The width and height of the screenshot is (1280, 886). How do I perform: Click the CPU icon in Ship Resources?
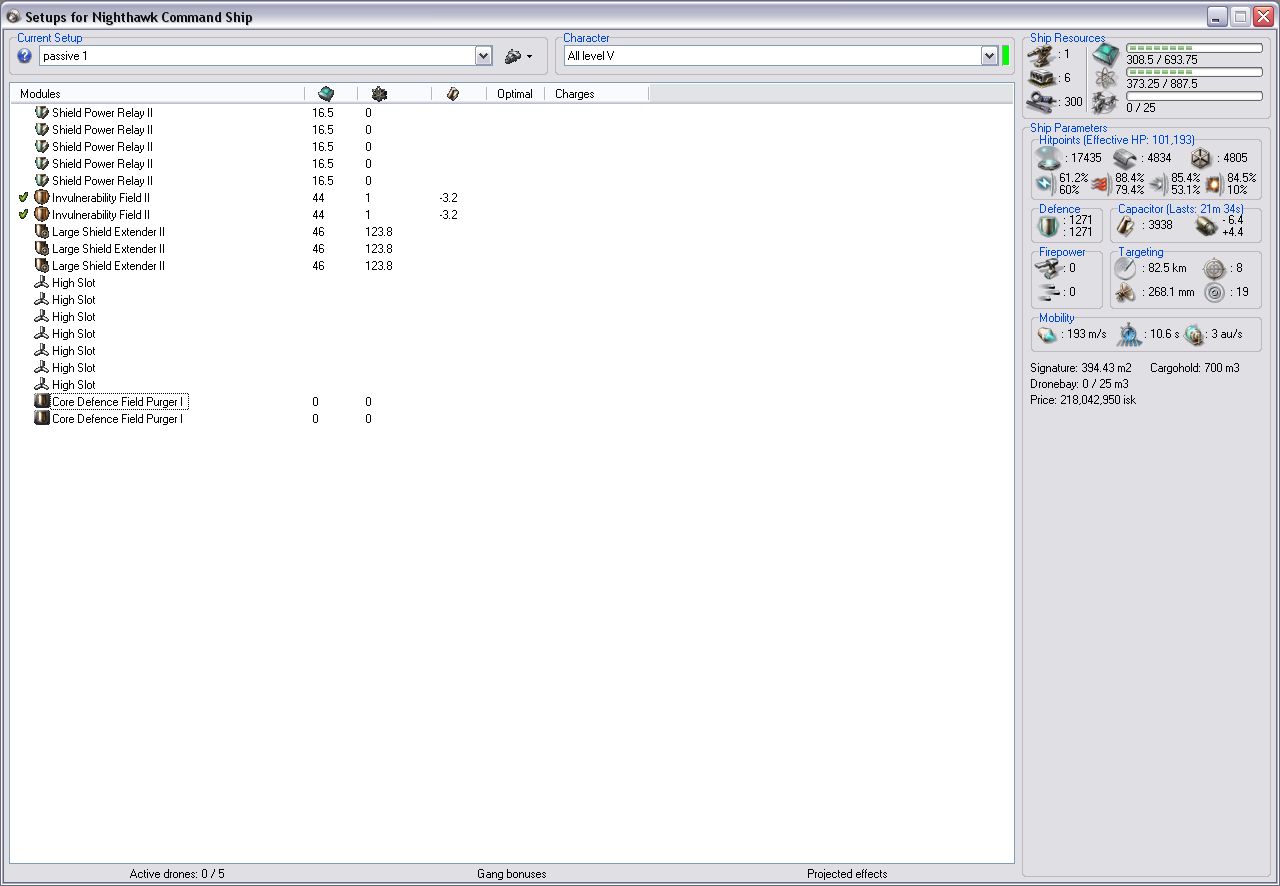(1105, 54)
